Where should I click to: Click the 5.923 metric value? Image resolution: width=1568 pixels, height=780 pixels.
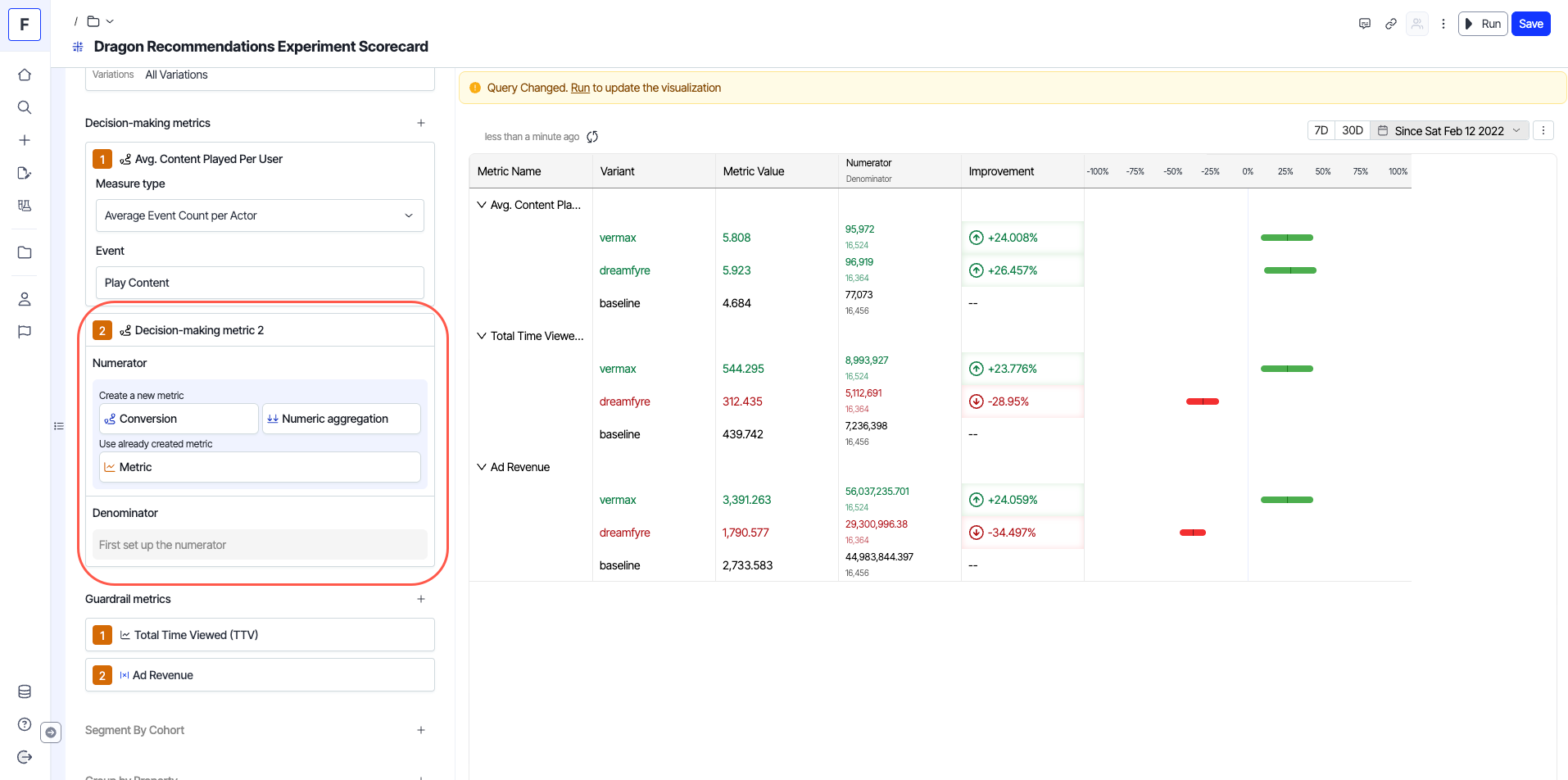[736, 270]
